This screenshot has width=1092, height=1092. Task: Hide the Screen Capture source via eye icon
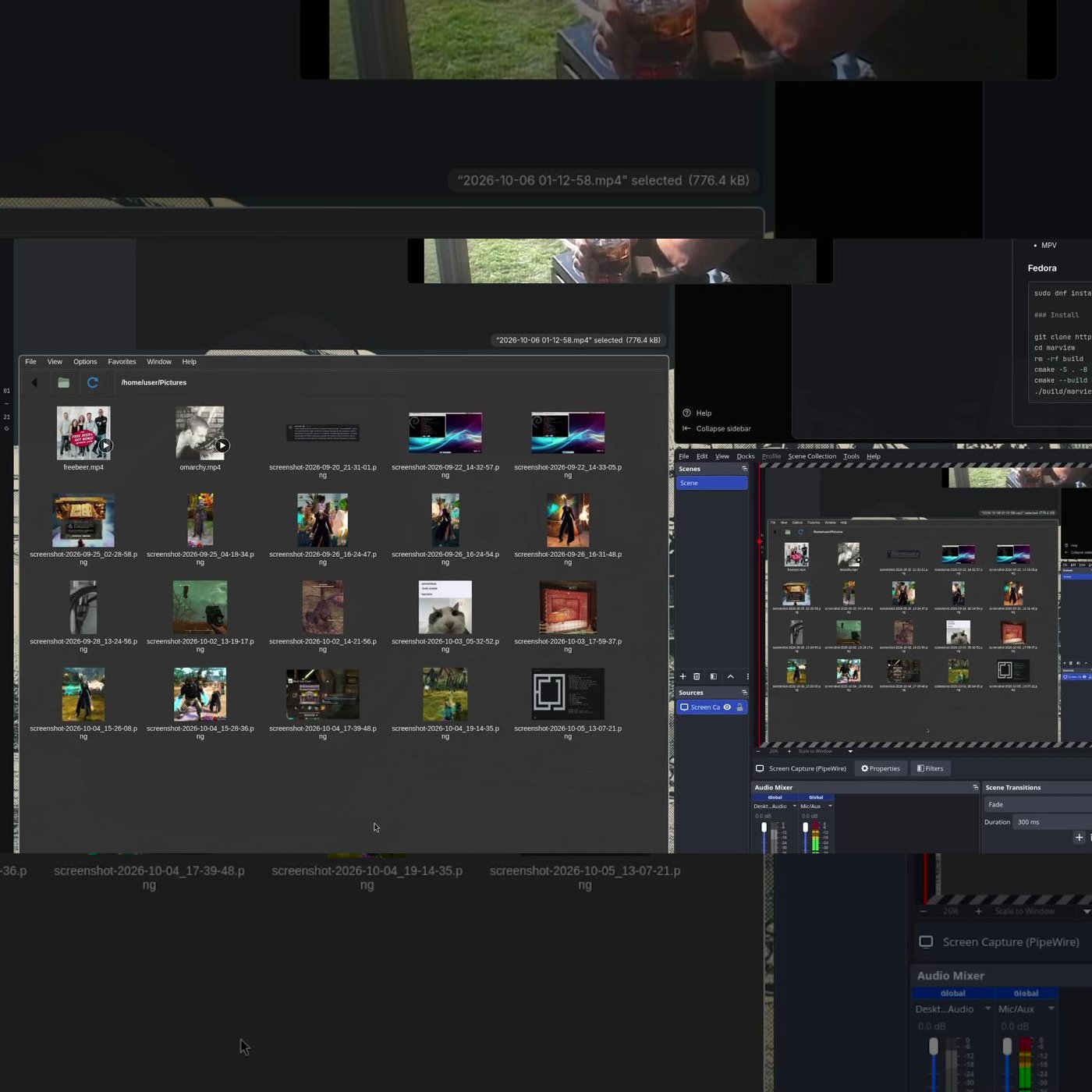click(x=727, y=707)
